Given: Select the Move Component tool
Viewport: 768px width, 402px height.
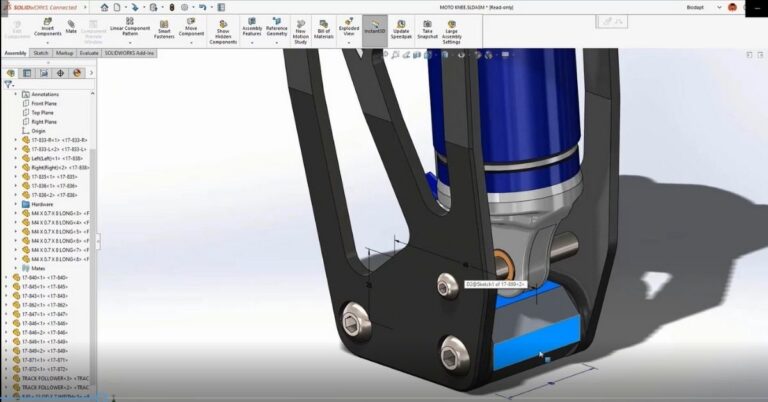Looking at the screenshot, I should 191,28.
